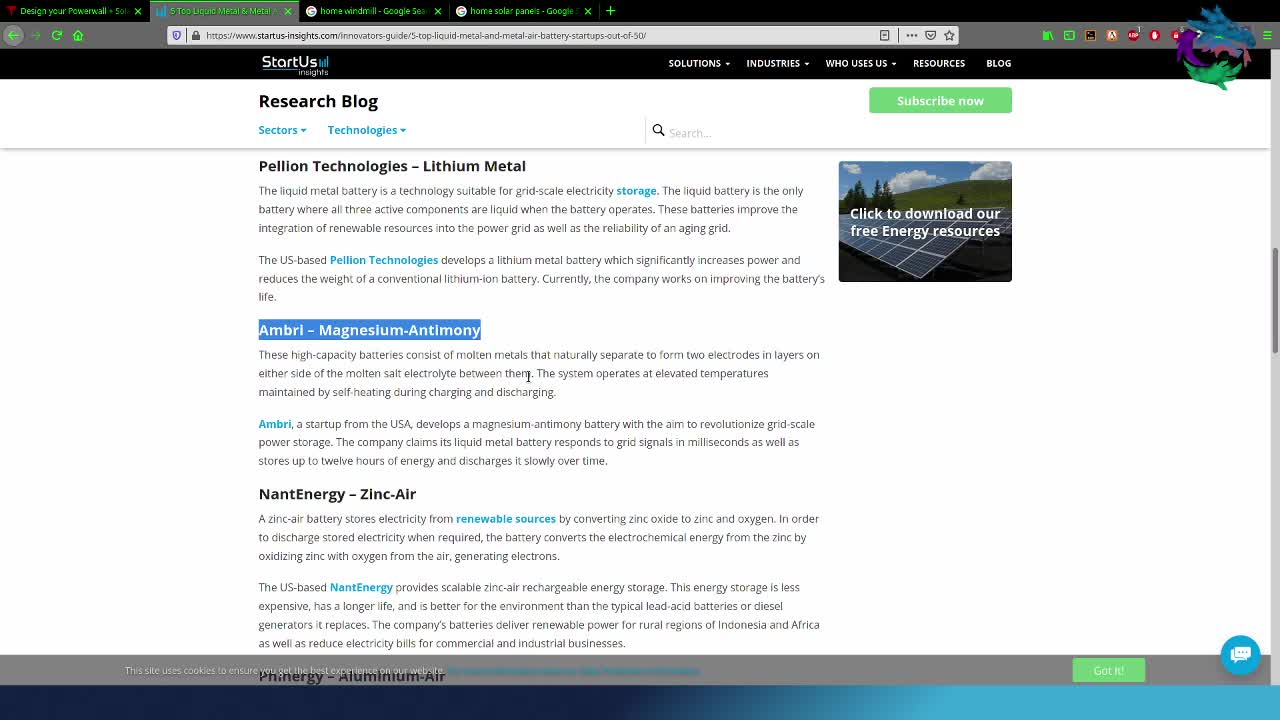Follow the renewable sources link
1280x720 pixels.
coord(506,519)
